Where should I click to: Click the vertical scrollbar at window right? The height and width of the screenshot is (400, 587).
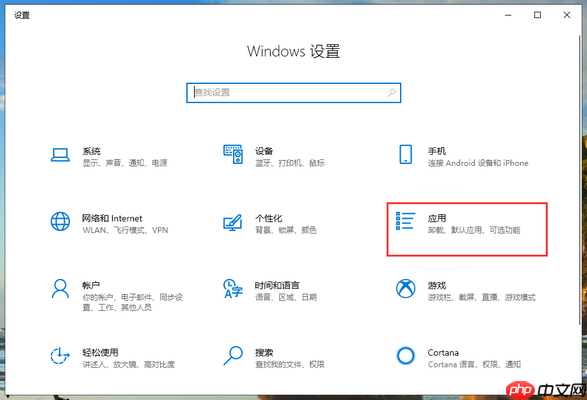580,180
